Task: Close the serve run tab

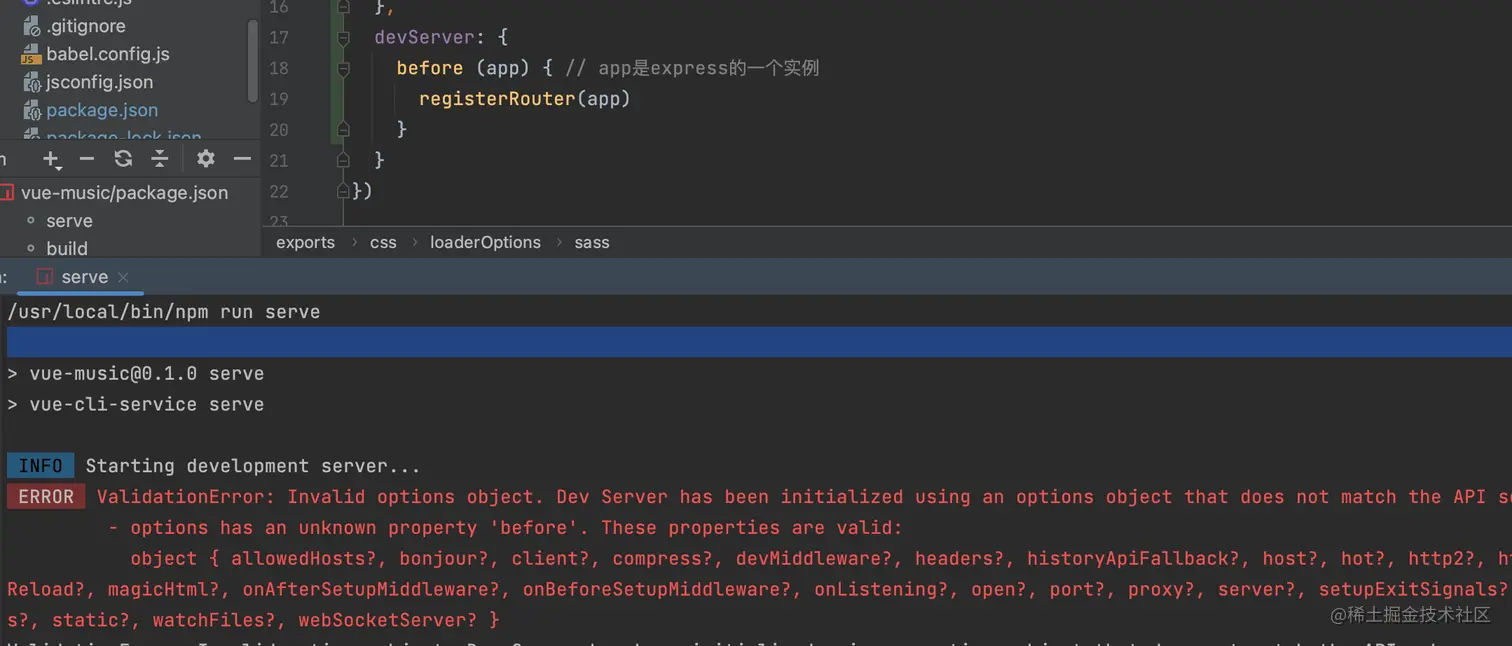Action: tap(123, 277)
